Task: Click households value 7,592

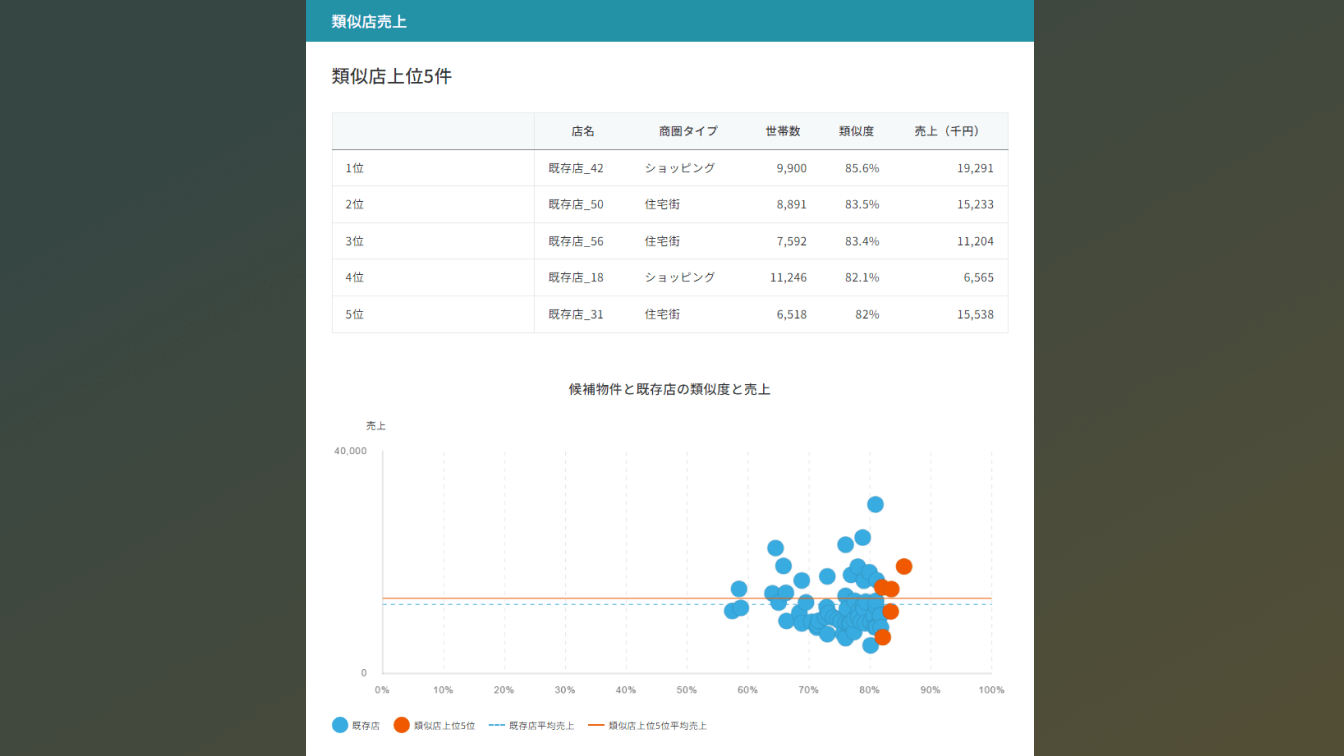Action: (791, 241)
